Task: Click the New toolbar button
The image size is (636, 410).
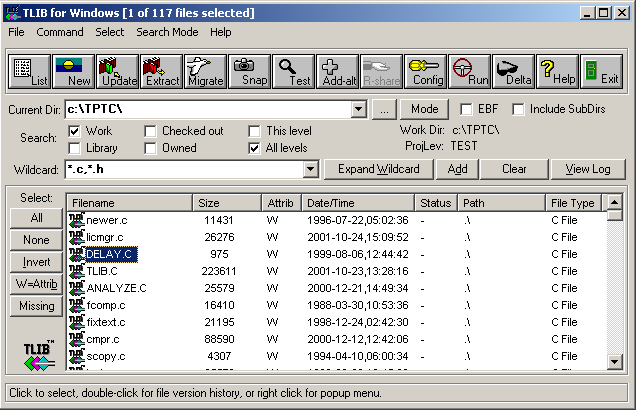Action: 73,72
